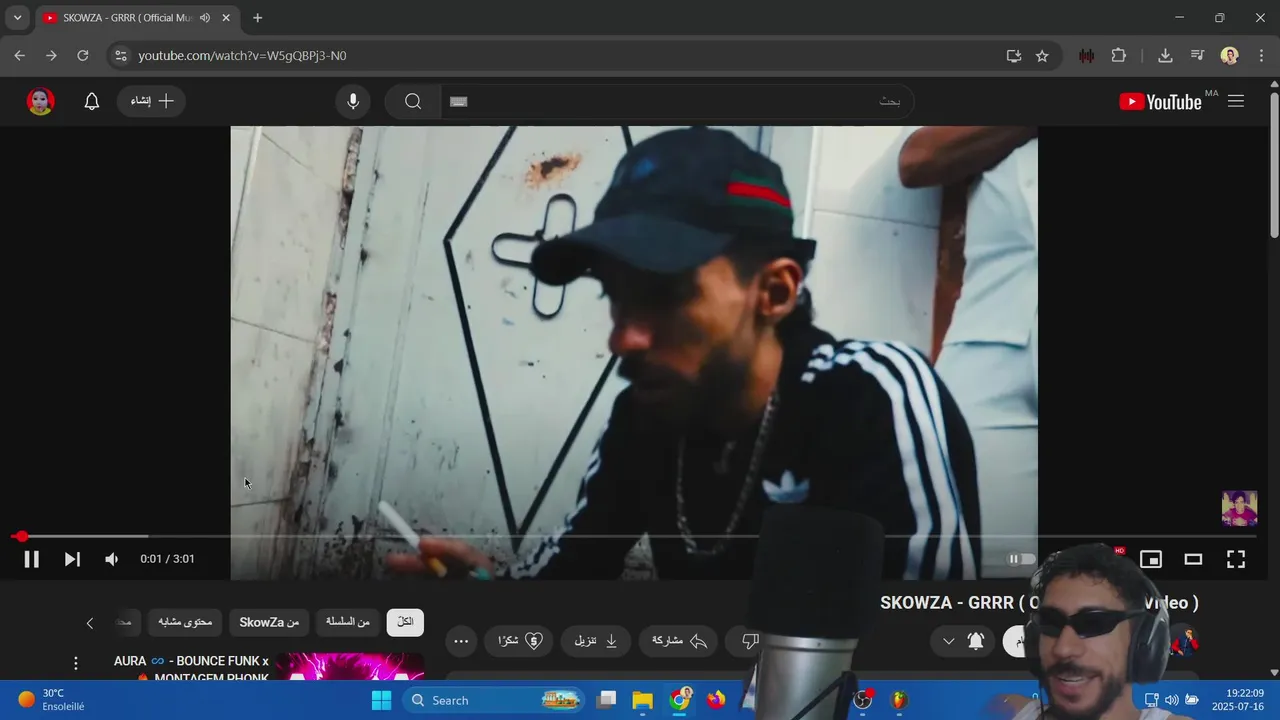This screenshot has width=1280, height=720.
Task: Open the subscription bell notification dropdown
Action: click(963, 641)
